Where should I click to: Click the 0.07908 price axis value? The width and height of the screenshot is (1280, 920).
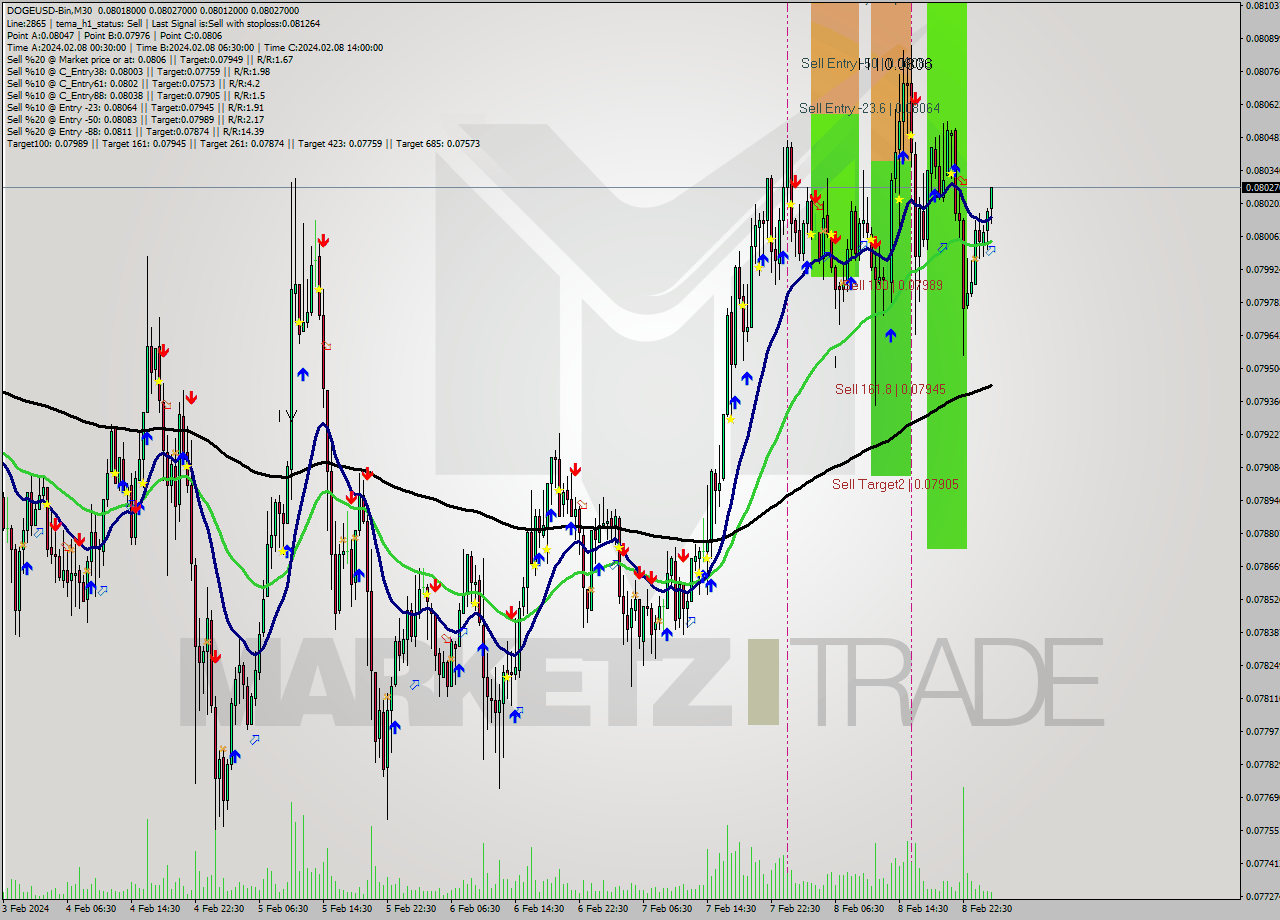(1262, 467)
